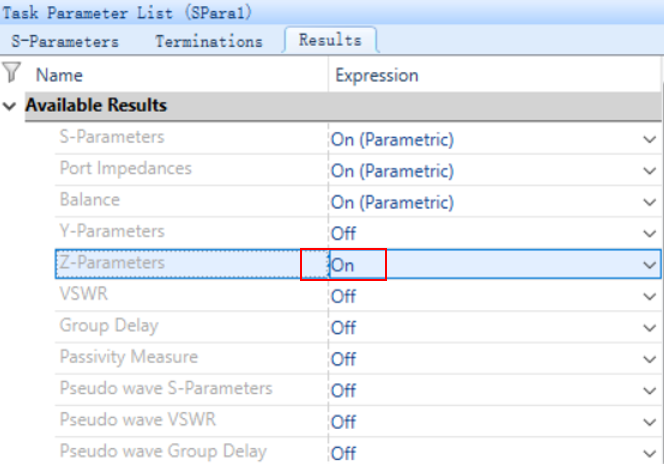Screen dimensions: 664x464
Task: Click the Expression column header
Action: coord(377,76)
